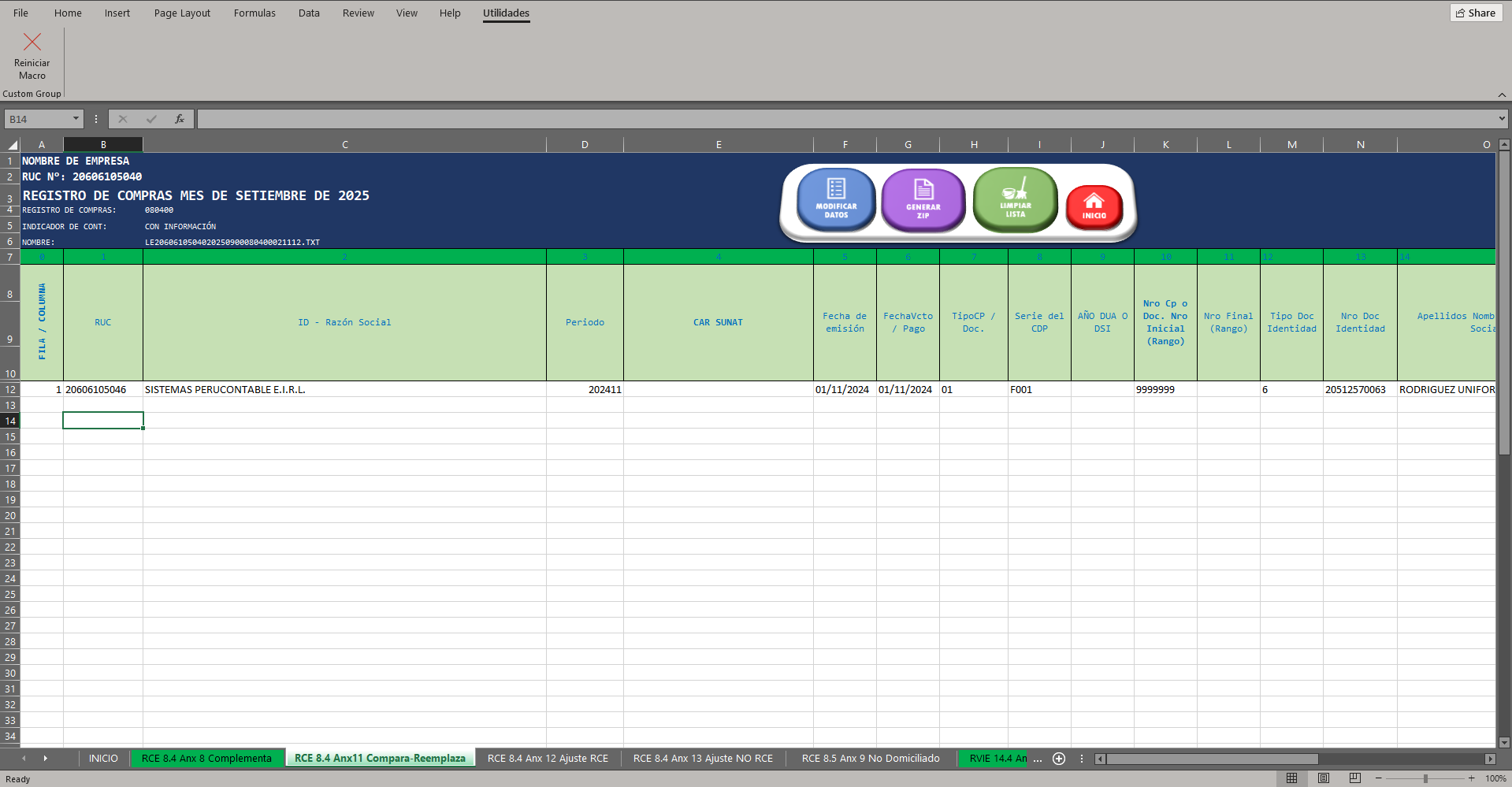Select cell with serie F001
The width and height of the screenshot is (1512, 787).
1039,389
